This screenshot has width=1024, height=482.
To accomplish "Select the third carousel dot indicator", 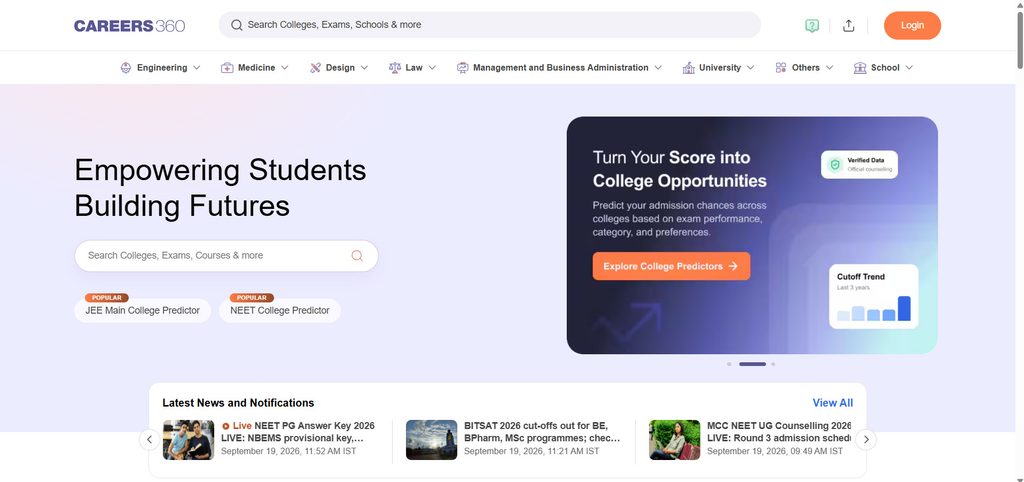I will pos(773,364).
